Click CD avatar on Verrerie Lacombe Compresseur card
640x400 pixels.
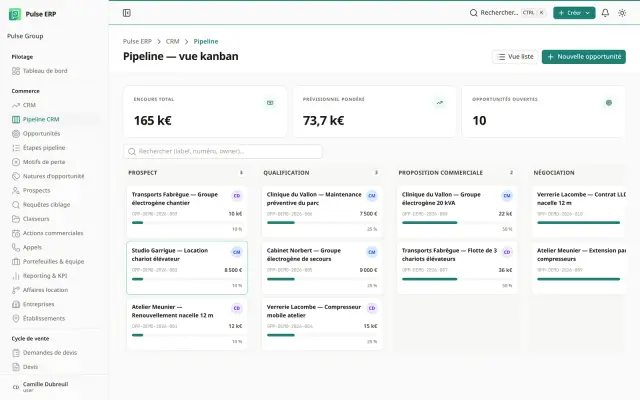point(372,308)
